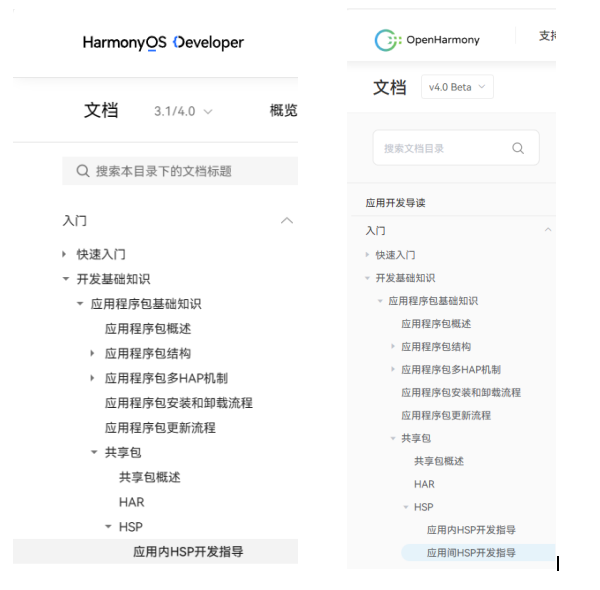Open 应用程序包概述 in HarmonyOS tree

[148, 329]
